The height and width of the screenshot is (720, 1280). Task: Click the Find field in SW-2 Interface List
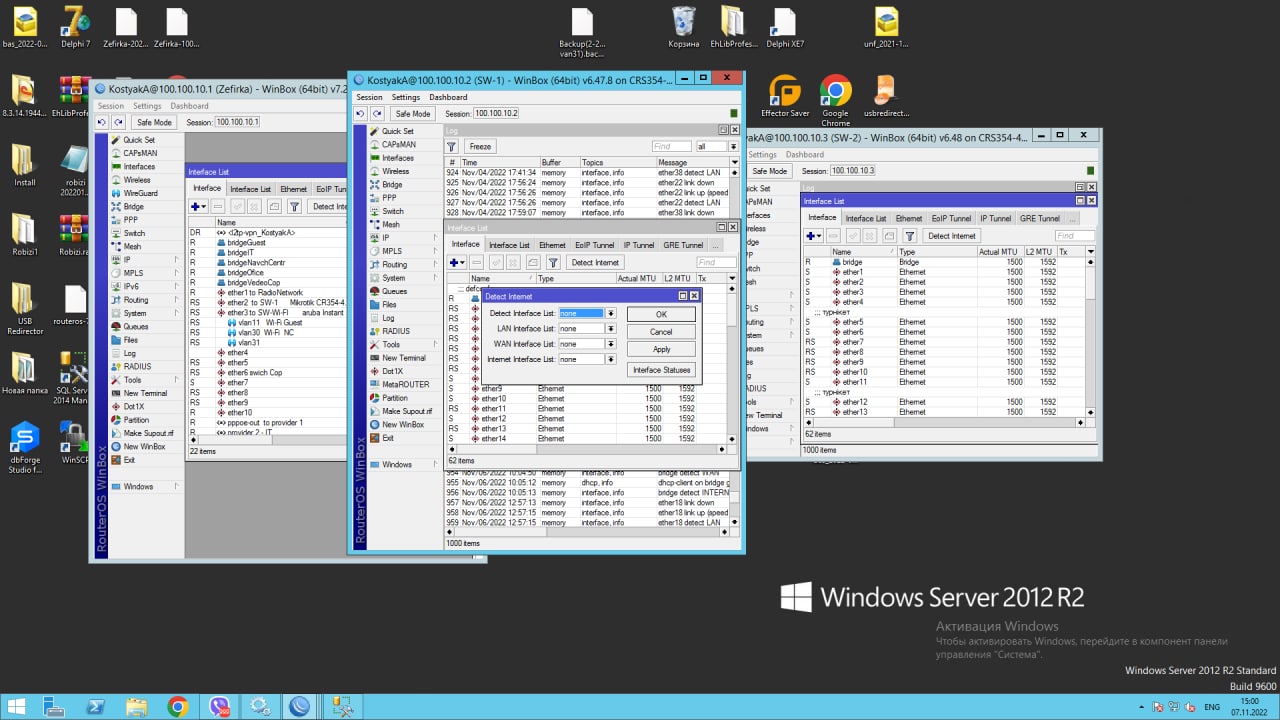pos(1074,236)
